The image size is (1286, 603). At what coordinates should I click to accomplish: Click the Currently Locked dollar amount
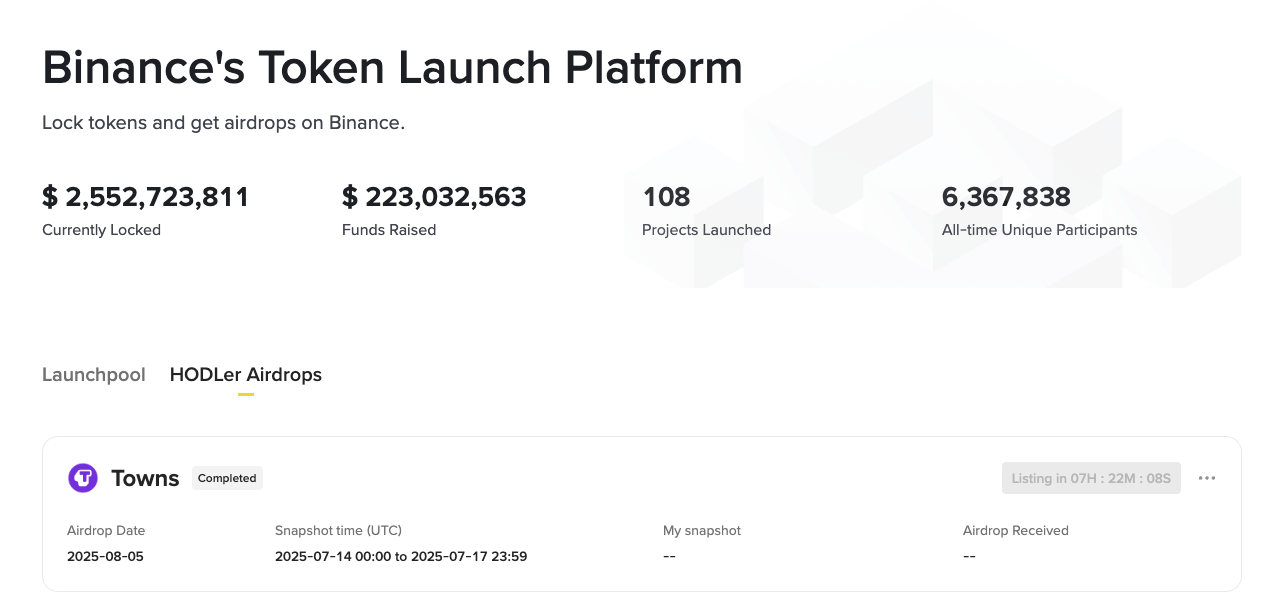pyautogui.click(x=146, y=197)
